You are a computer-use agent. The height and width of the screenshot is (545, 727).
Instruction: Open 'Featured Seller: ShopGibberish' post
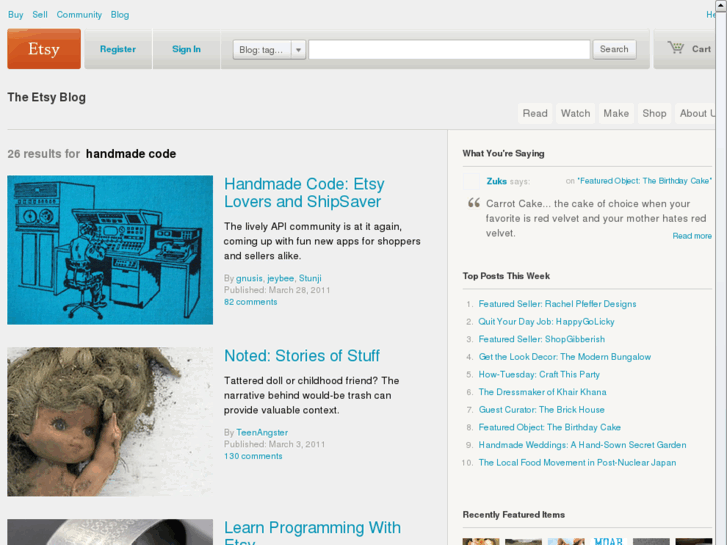pyautogui.click(x=542, y=339)
